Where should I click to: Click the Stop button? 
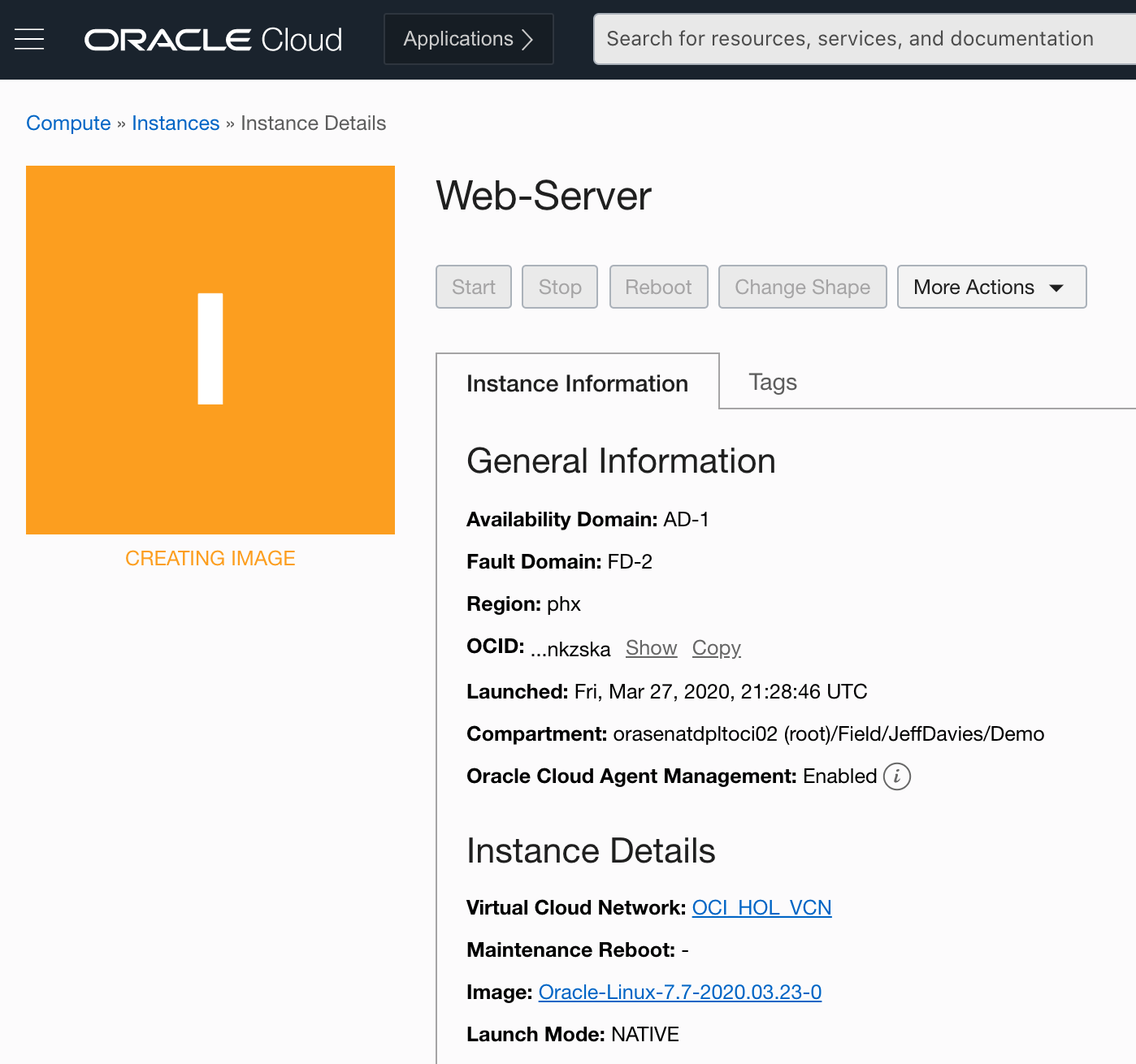click(x=560, y=287)
